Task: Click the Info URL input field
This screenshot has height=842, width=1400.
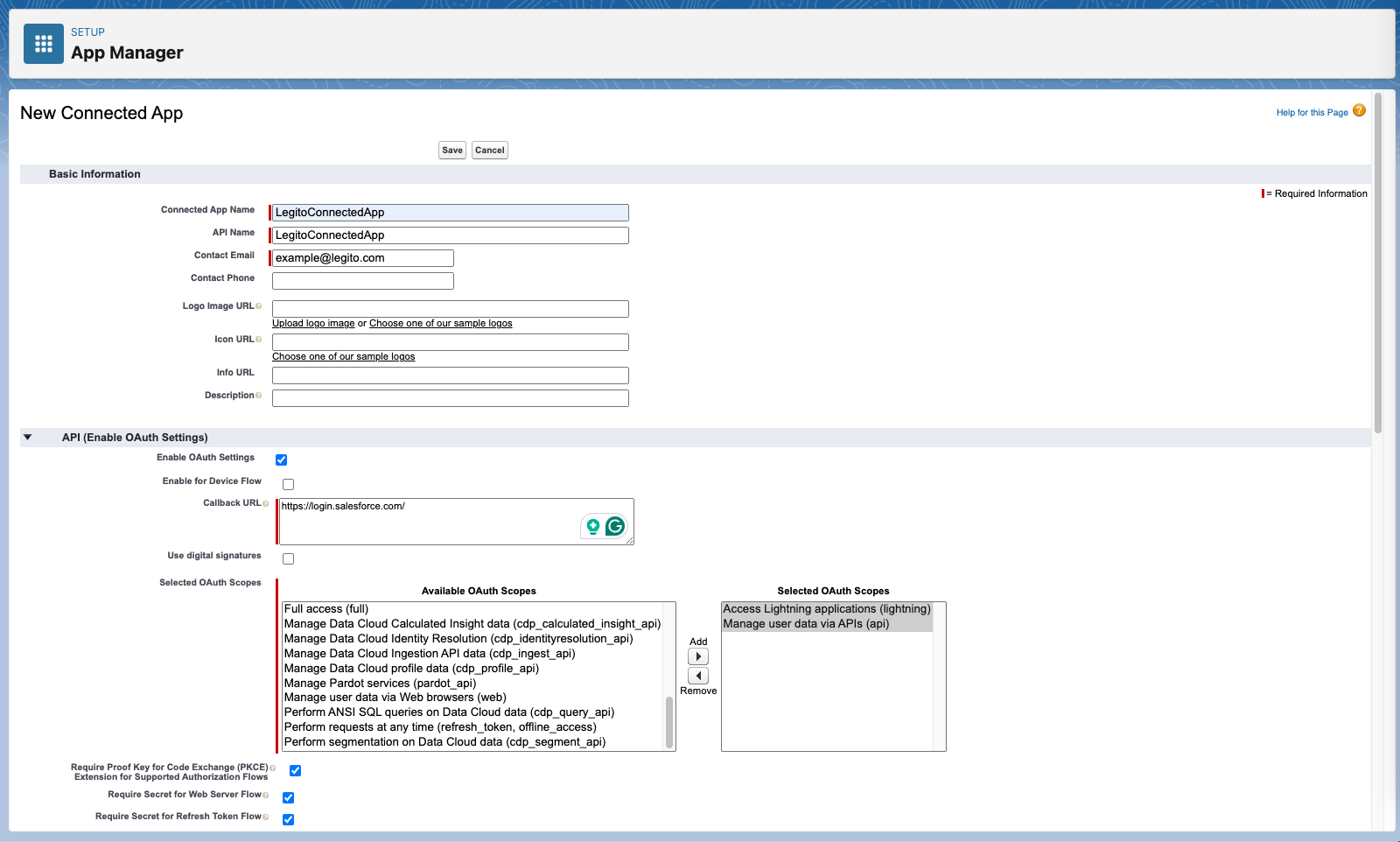Action: [451, 375]
